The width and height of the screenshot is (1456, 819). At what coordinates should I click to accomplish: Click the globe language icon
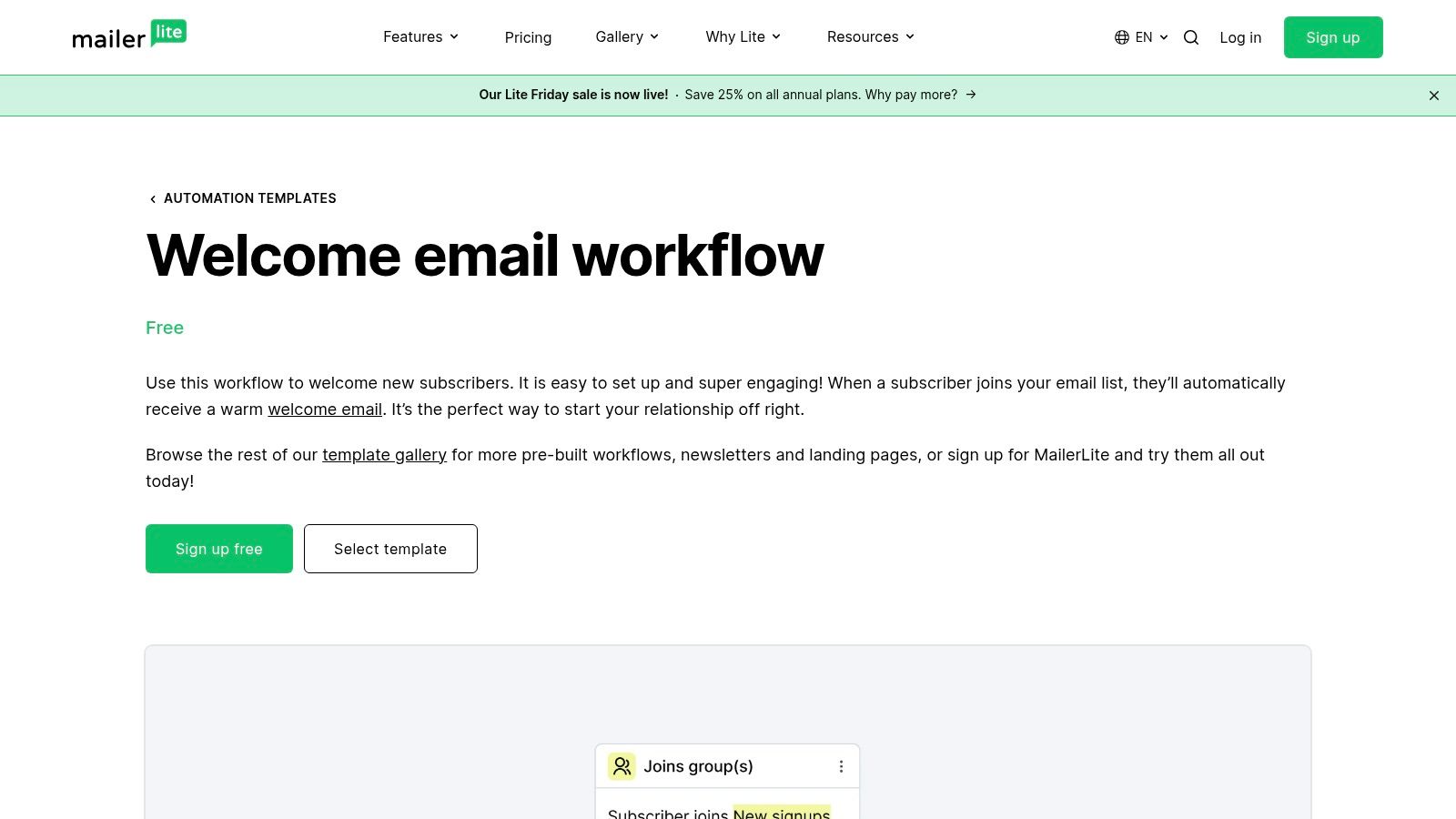(x=1120, y=37)
